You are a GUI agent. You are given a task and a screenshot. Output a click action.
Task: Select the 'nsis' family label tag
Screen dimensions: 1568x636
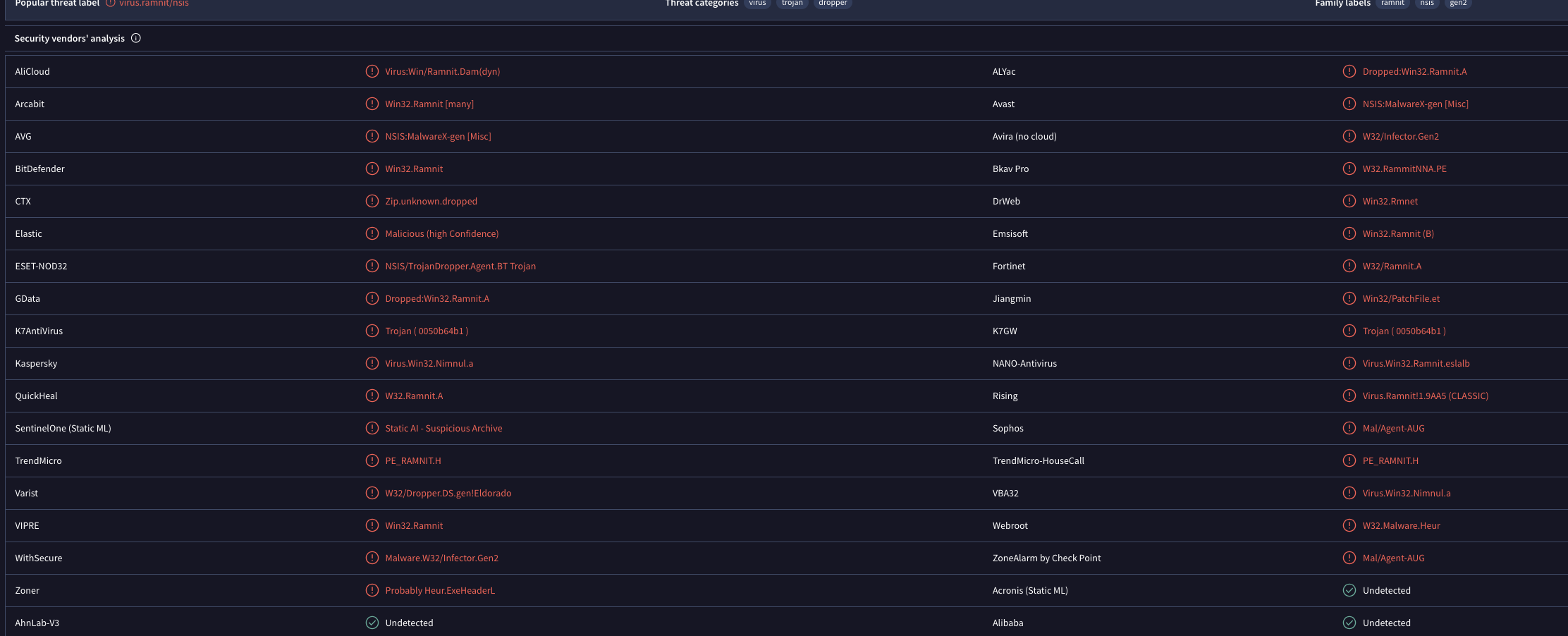pos(1427,4)
